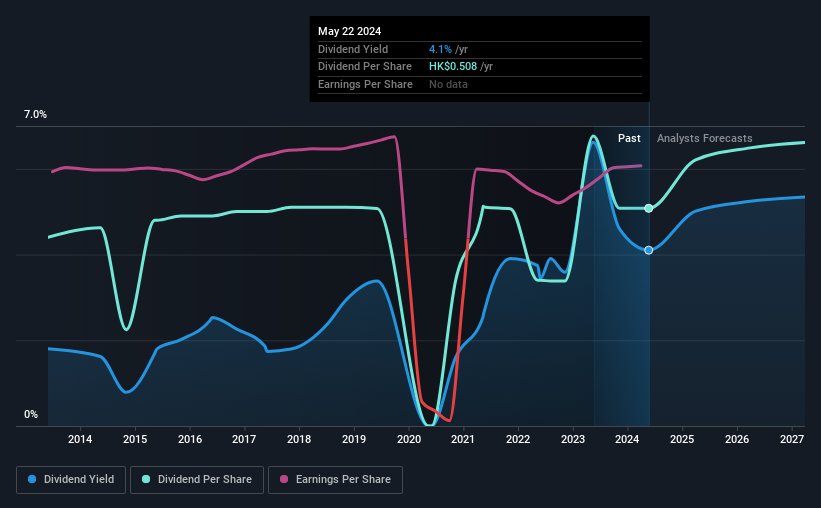This screenshot has height=508, width=821.
Task: Click the 2016 x-axis label
Action: (x=190, y=439)
